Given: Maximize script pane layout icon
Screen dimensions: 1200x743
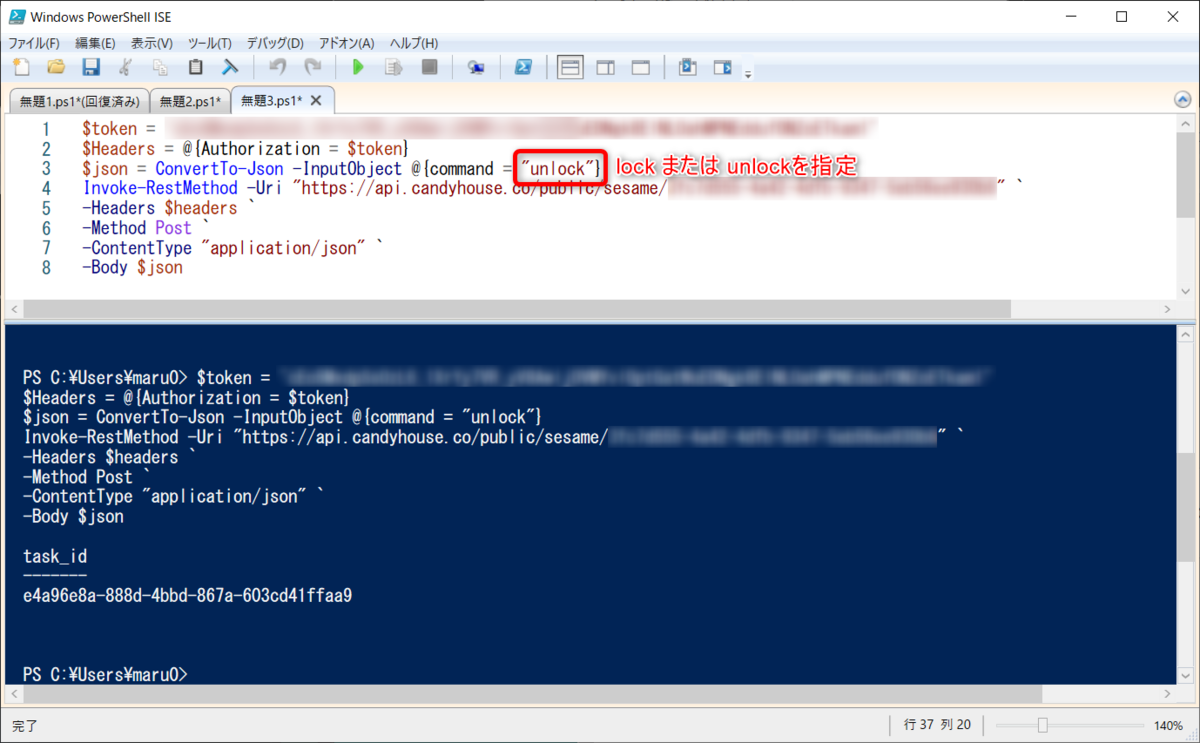Looking at the screenshot, I should click(x=640, y=67).
